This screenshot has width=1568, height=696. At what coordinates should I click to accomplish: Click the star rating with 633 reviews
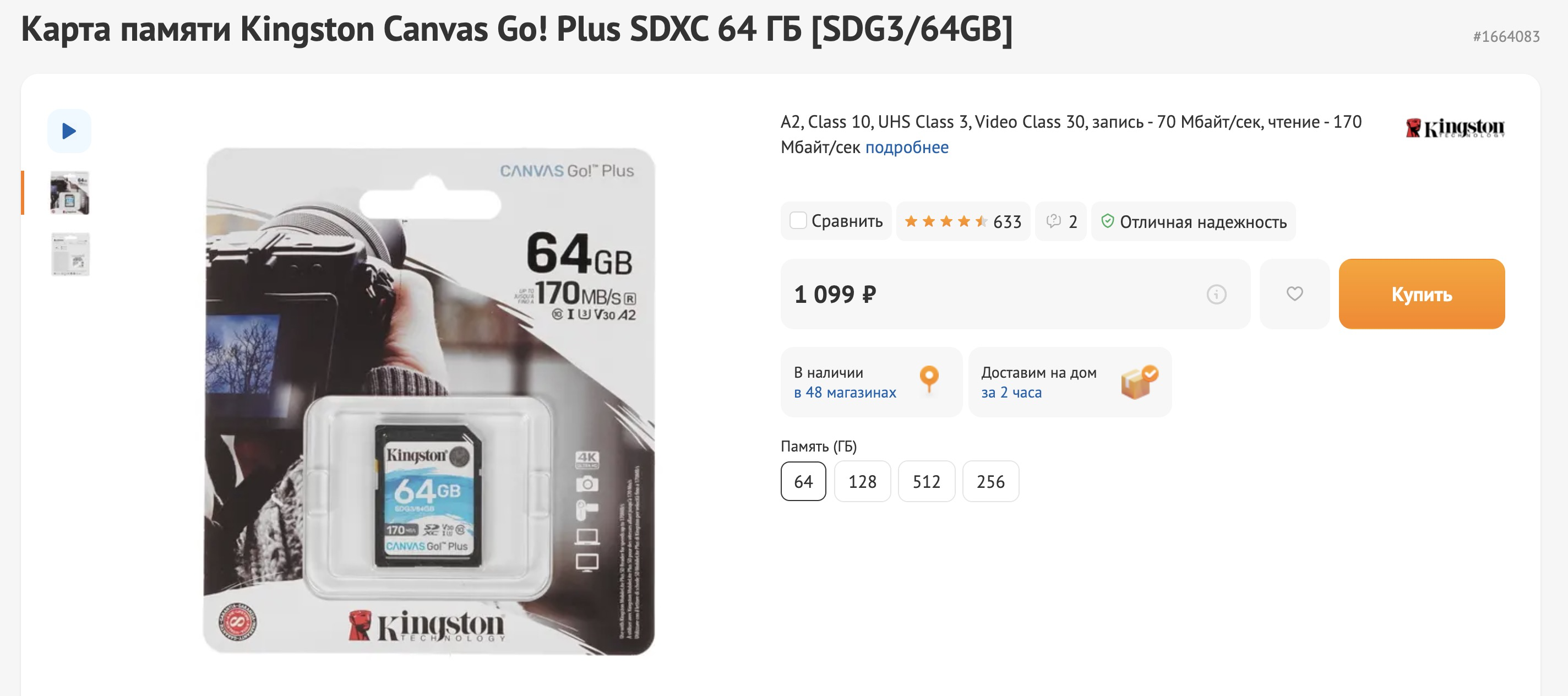pyautogui.click(x=963, y=222)
